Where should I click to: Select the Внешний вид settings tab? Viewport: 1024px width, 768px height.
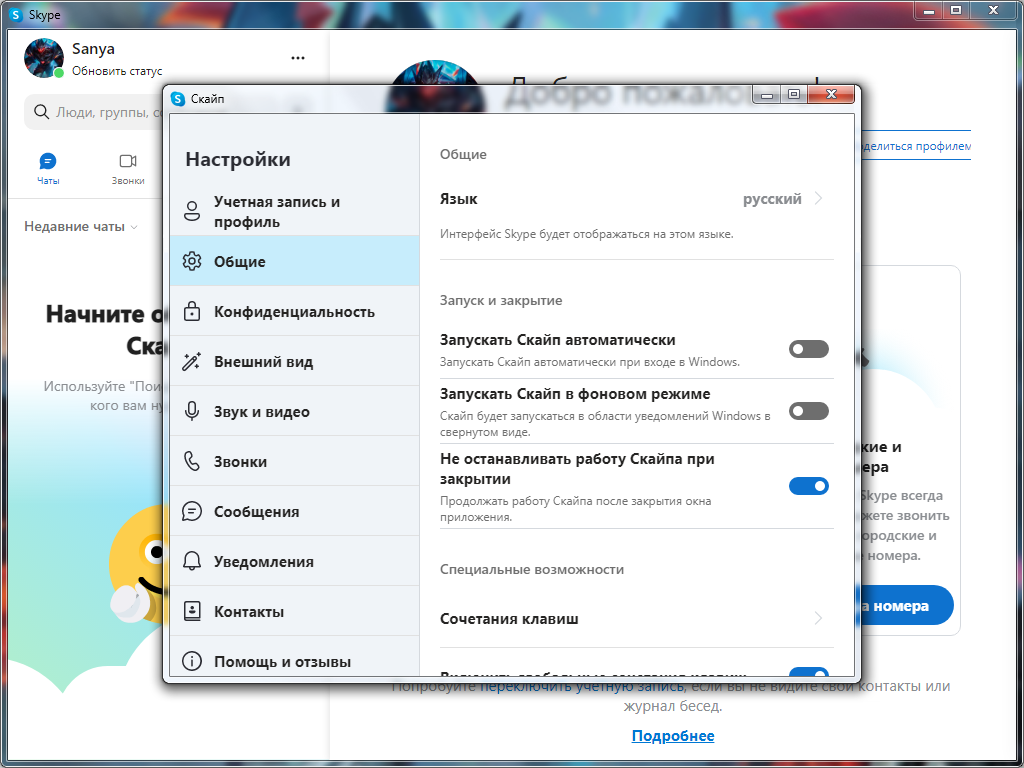point(295,361)
